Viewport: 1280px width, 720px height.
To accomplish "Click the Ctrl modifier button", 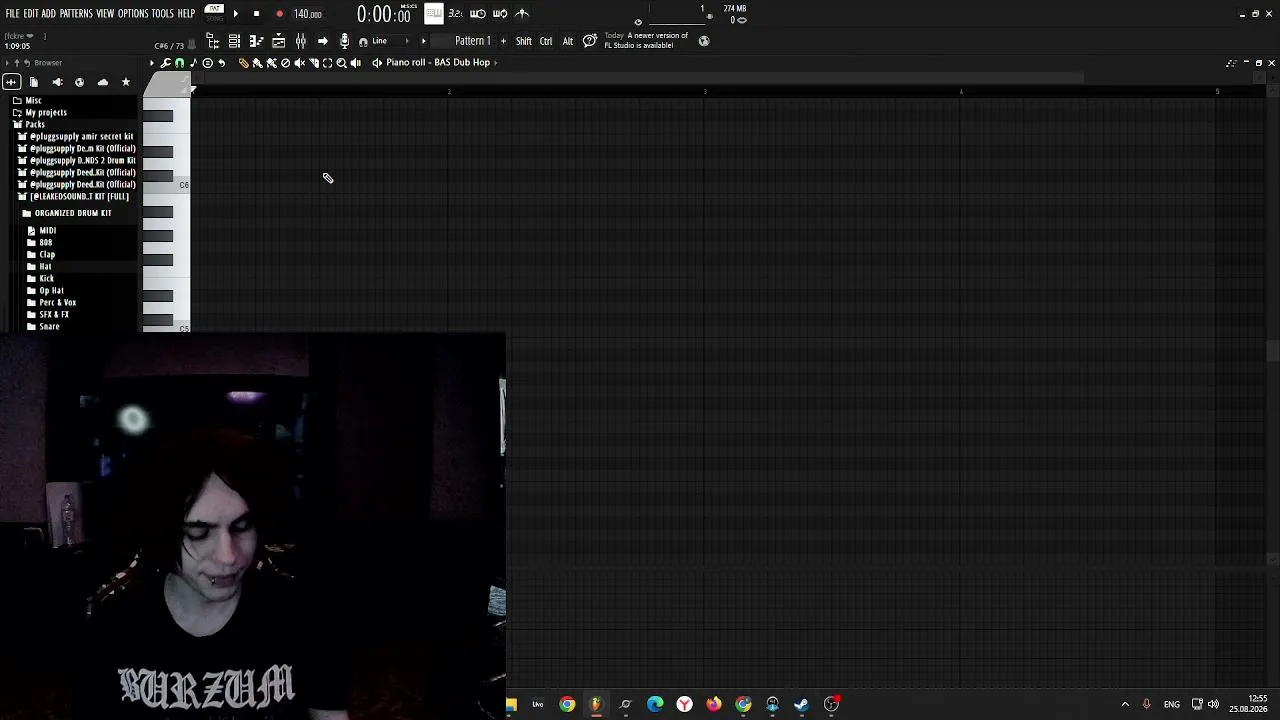I will pyautogui.click(x=546, y=41).
